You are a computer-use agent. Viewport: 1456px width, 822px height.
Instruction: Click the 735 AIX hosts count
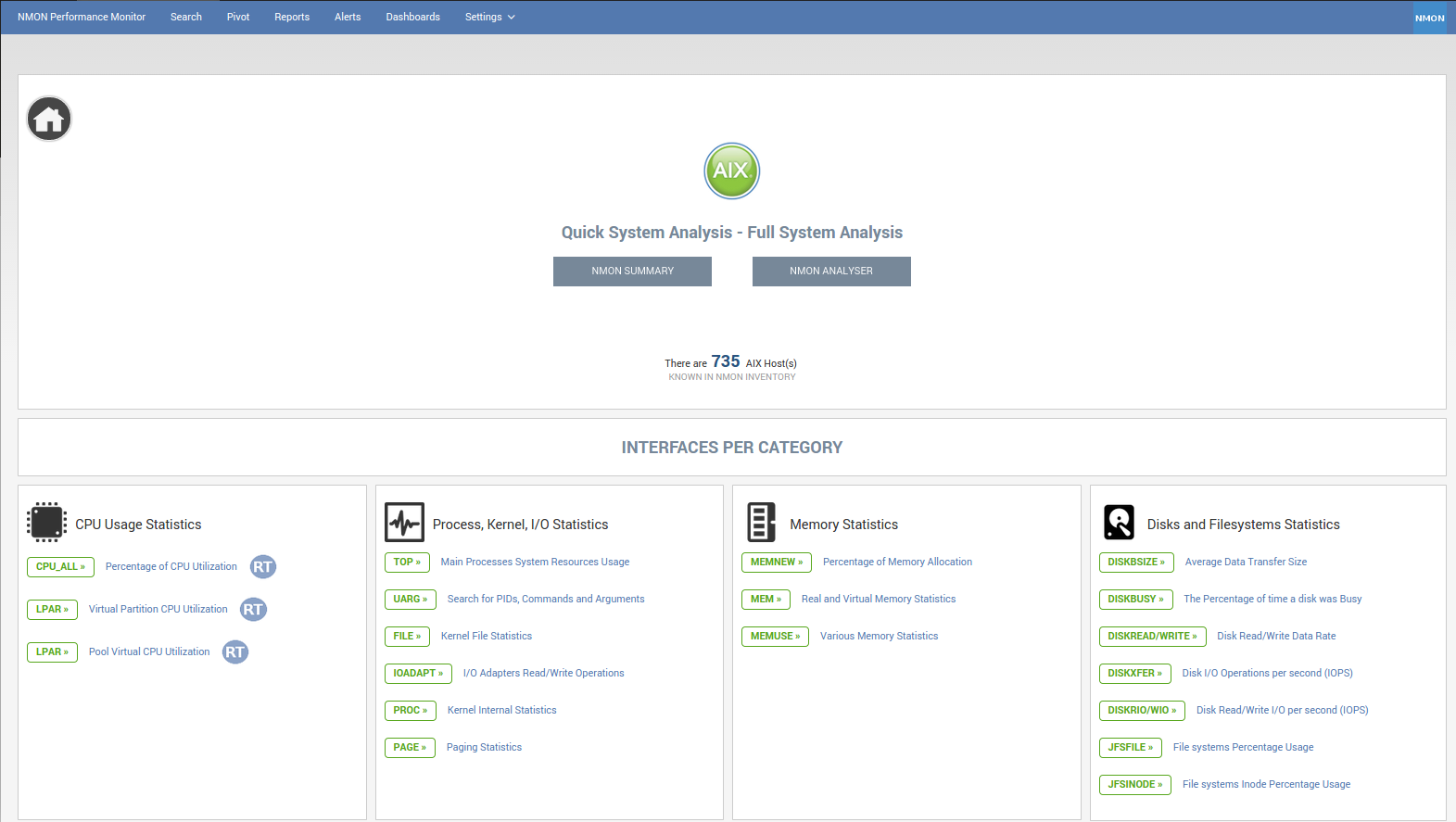pyautogui.click(x=726, y=361)
